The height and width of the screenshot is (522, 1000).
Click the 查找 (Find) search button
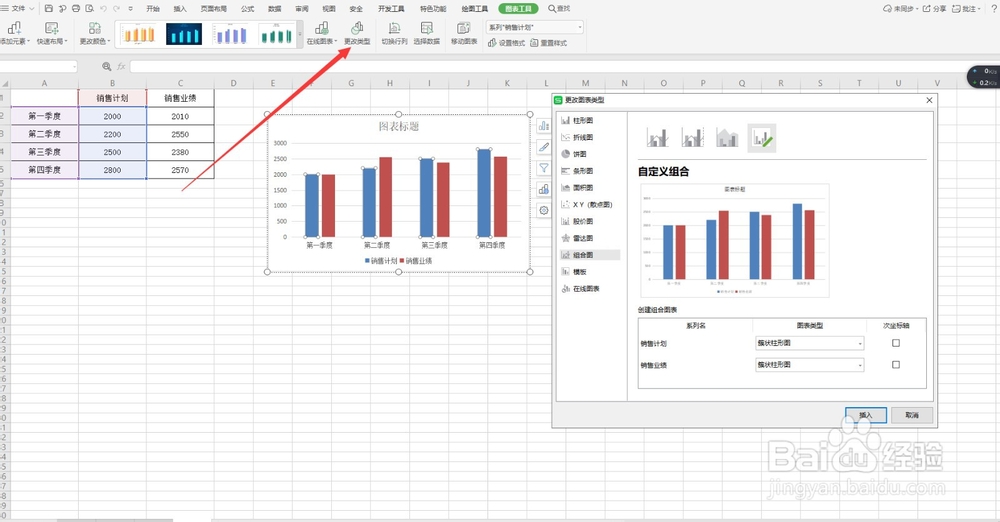tap(559, 9)
